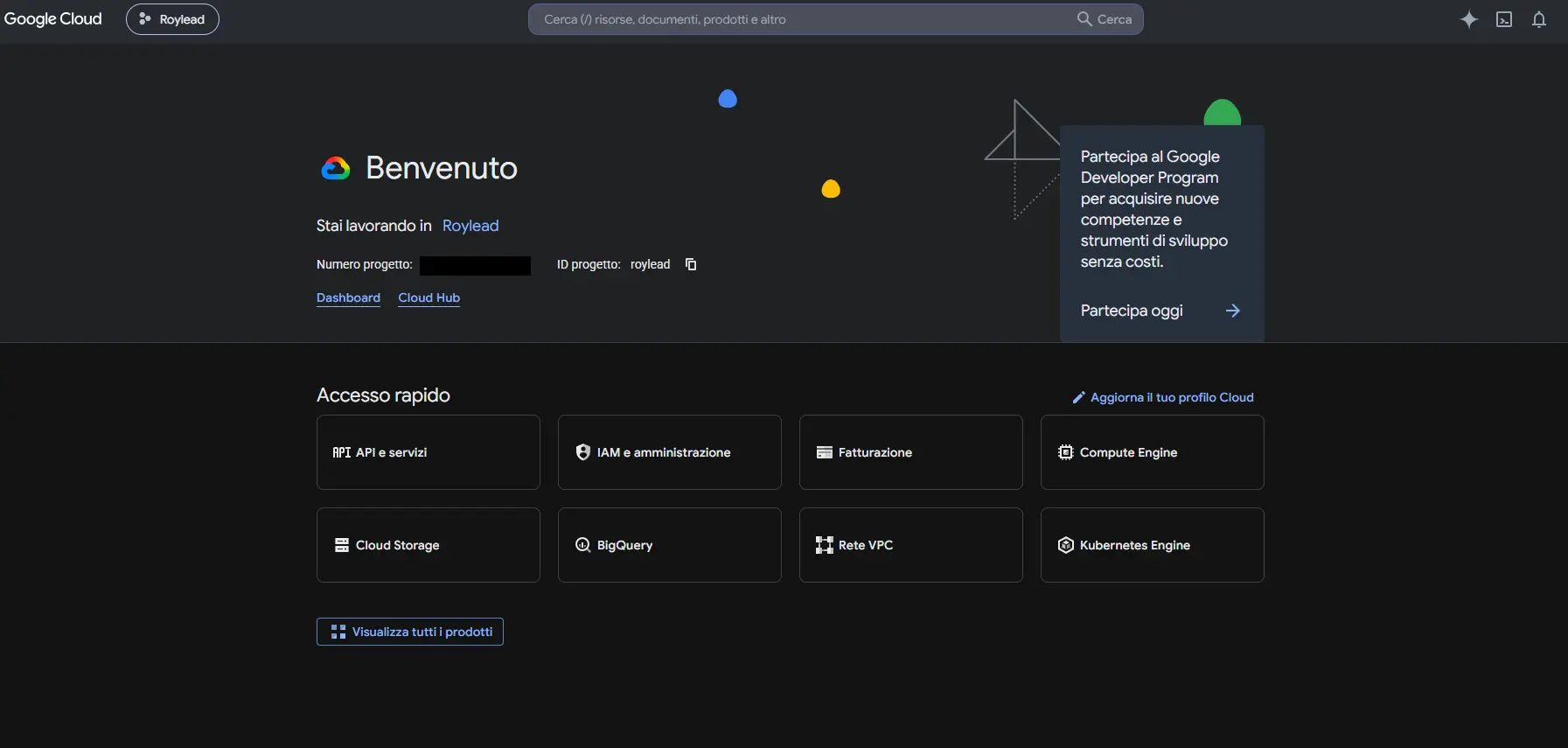1568x748 pixels.
Task: Open the notifications bell
Action: (x=1539, y=19)
